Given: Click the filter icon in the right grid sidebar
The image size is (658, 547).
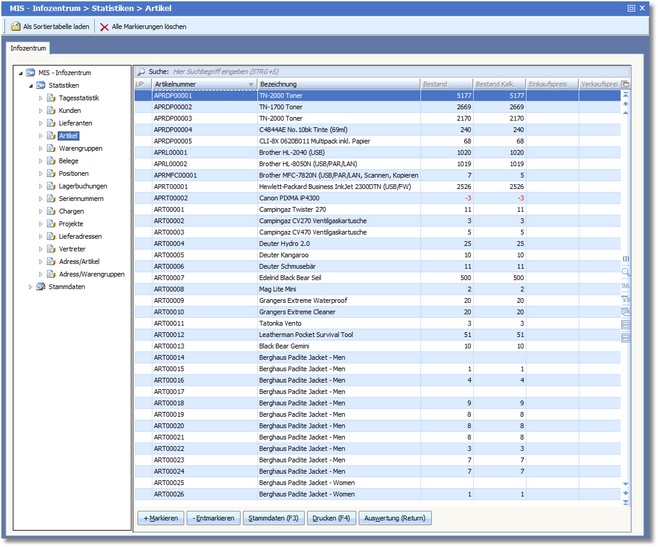Looking at the screenshot, I should coord(626,298).
